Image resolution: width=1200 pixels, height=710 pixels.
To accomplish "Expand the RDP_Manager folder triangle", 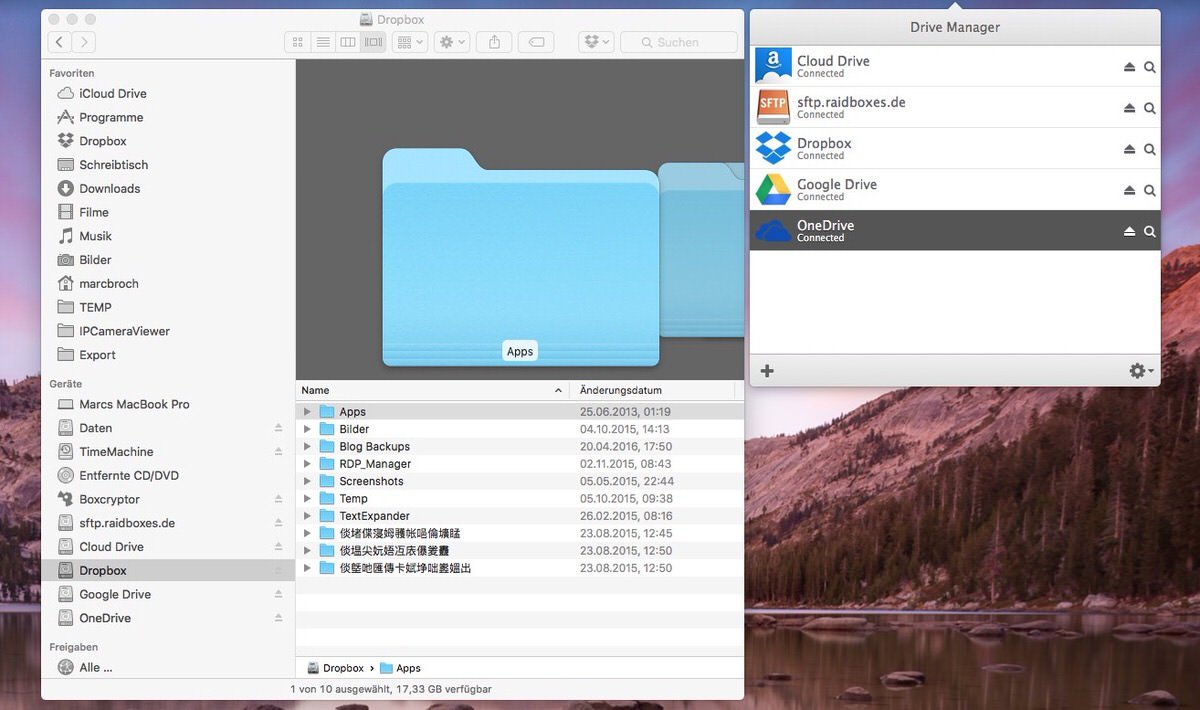I will [x=308, y=464].
